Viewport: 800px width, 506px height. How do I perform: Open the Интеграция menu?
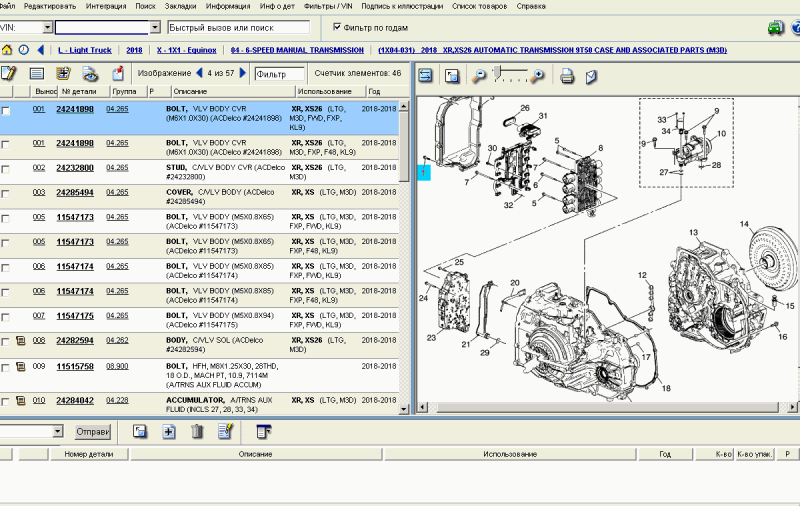click(x=106, y=6)
